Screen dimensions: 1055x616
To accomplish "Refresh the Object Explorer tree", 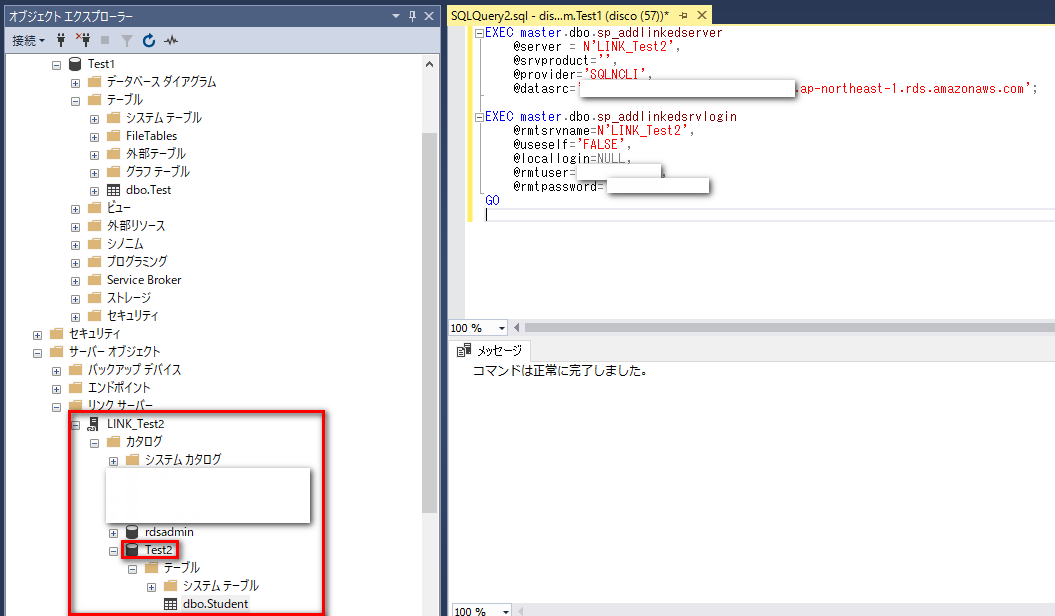I will (150, 41).
